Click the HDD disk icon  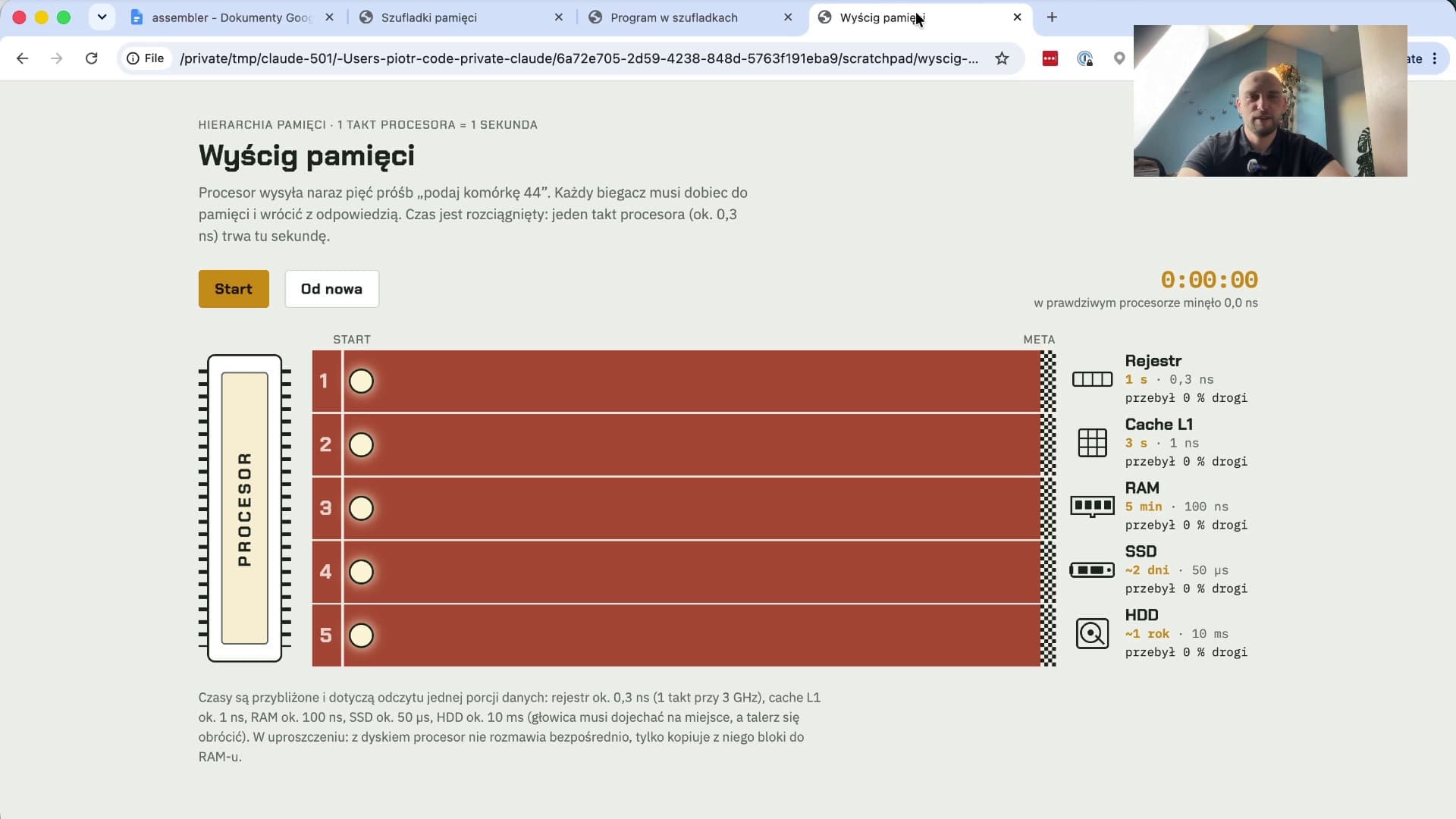(x=1092, y=633)
